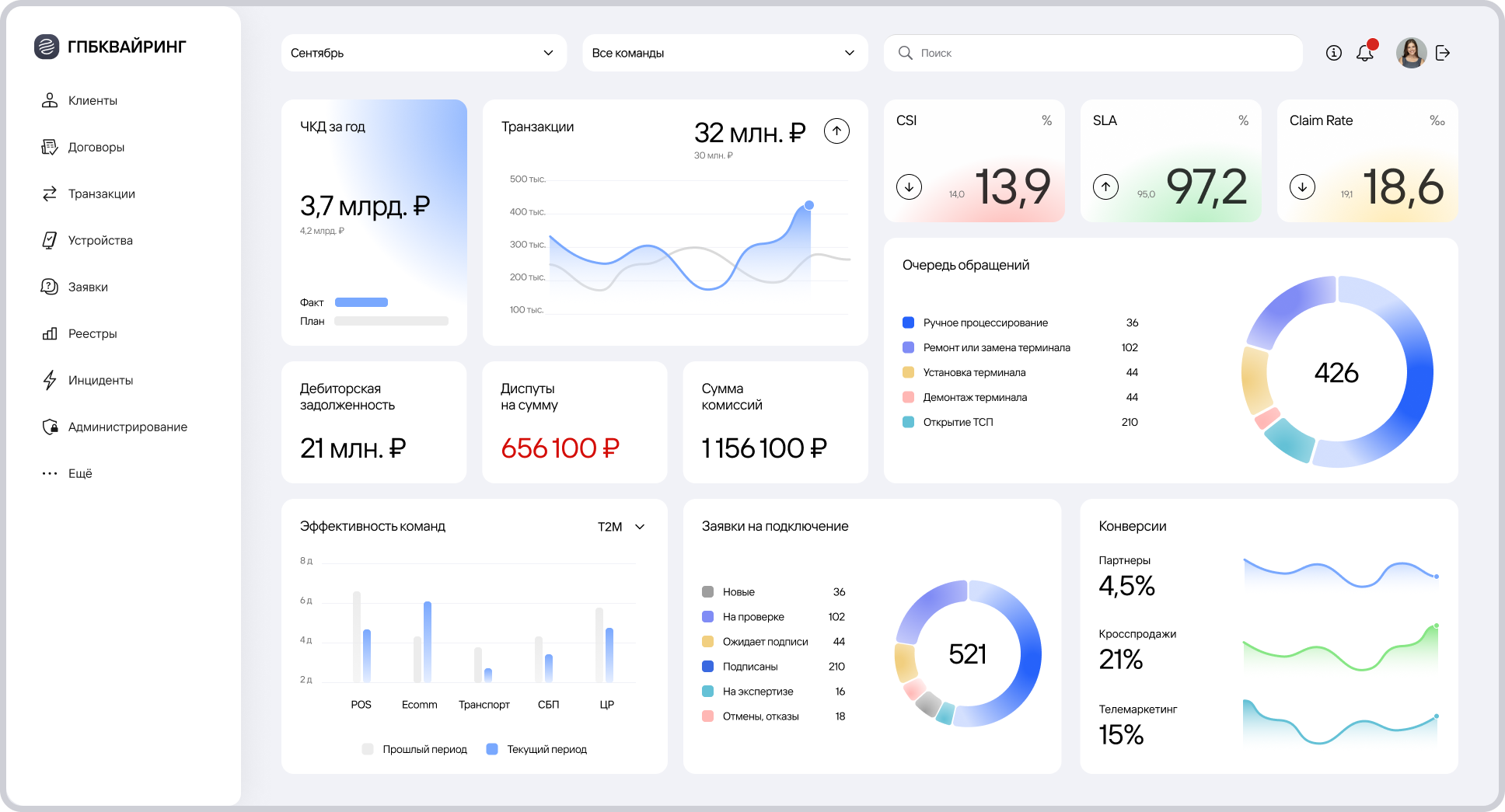Toggle the Текущий период legend item
1505x812 pixels.
536,749
